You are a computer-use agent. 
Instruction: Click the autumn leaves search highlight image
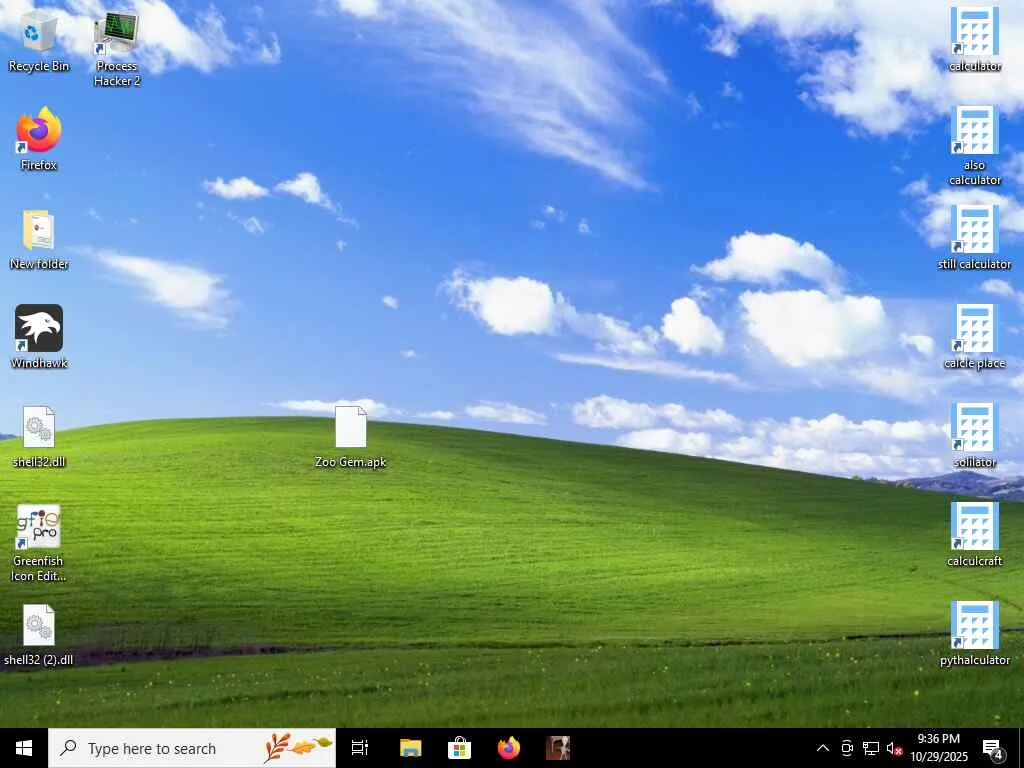298,748
